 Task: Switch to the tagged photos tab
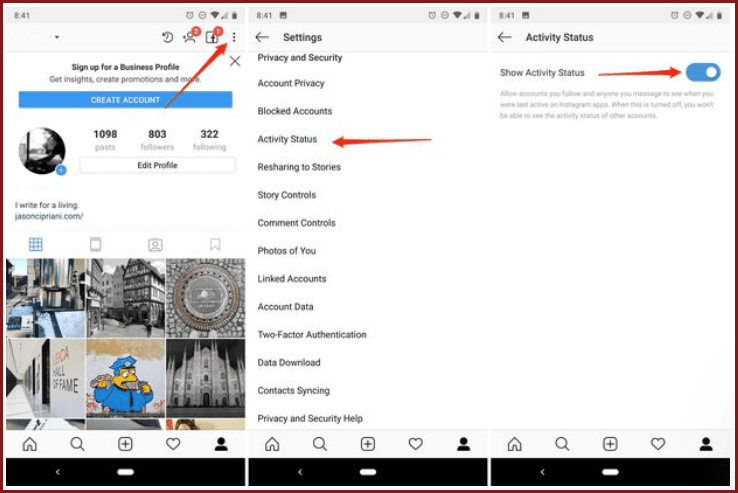155,244
